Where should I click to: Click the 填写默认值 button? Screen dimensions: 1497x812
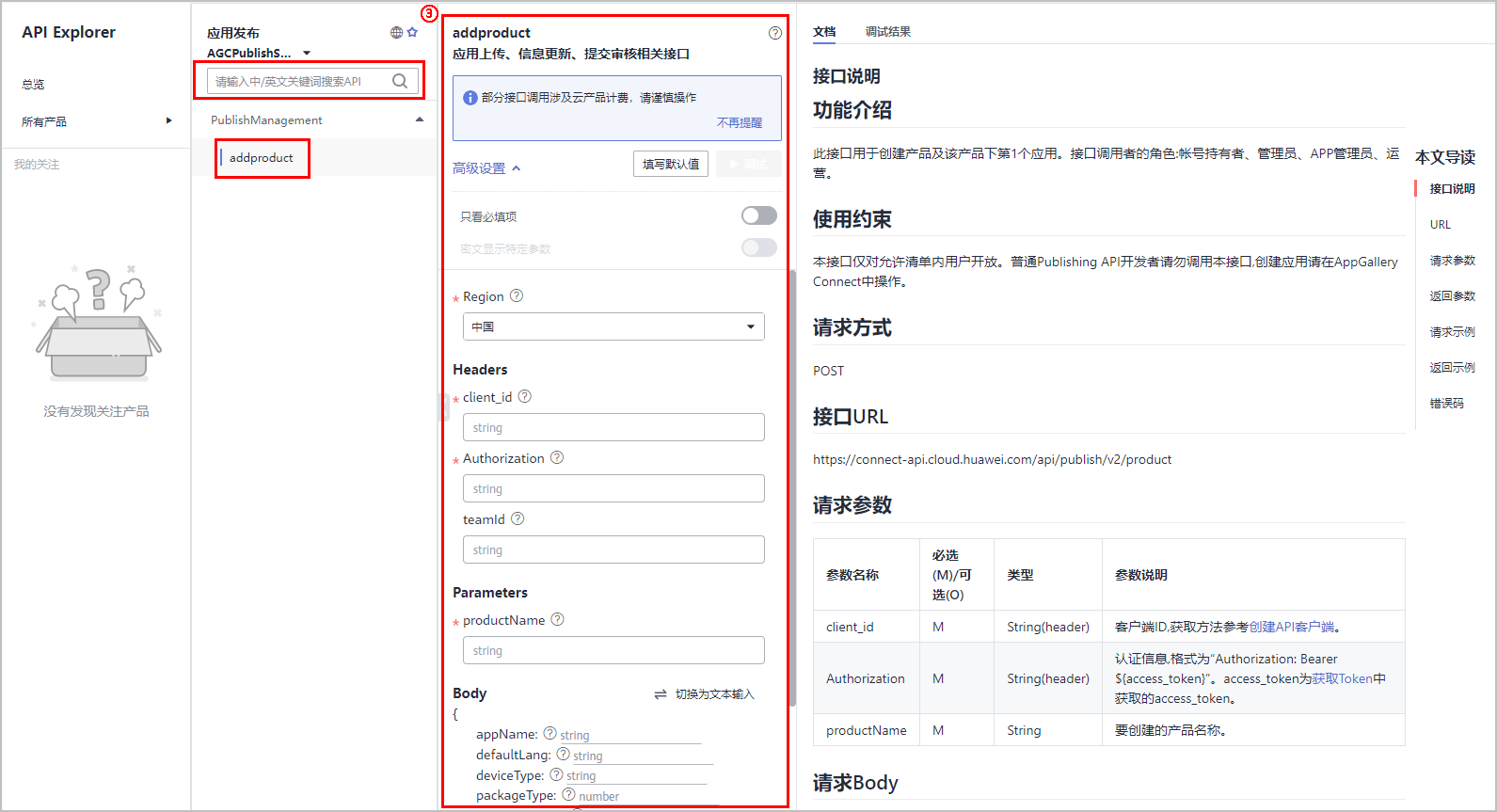(x=671, y=164)
